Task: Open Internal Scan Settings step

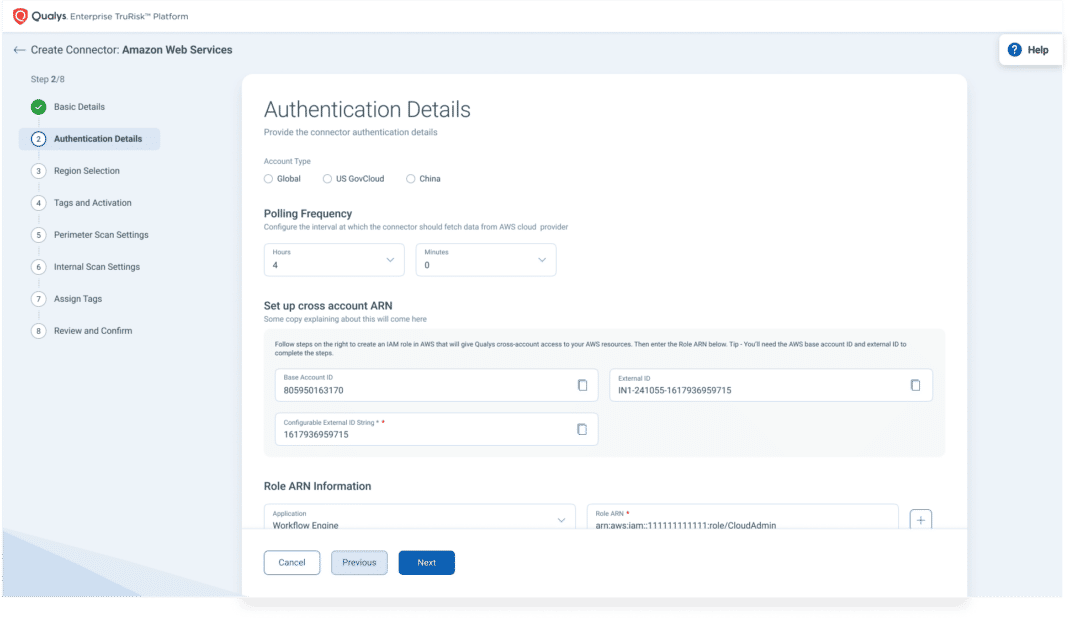Action: coord(97,267)
